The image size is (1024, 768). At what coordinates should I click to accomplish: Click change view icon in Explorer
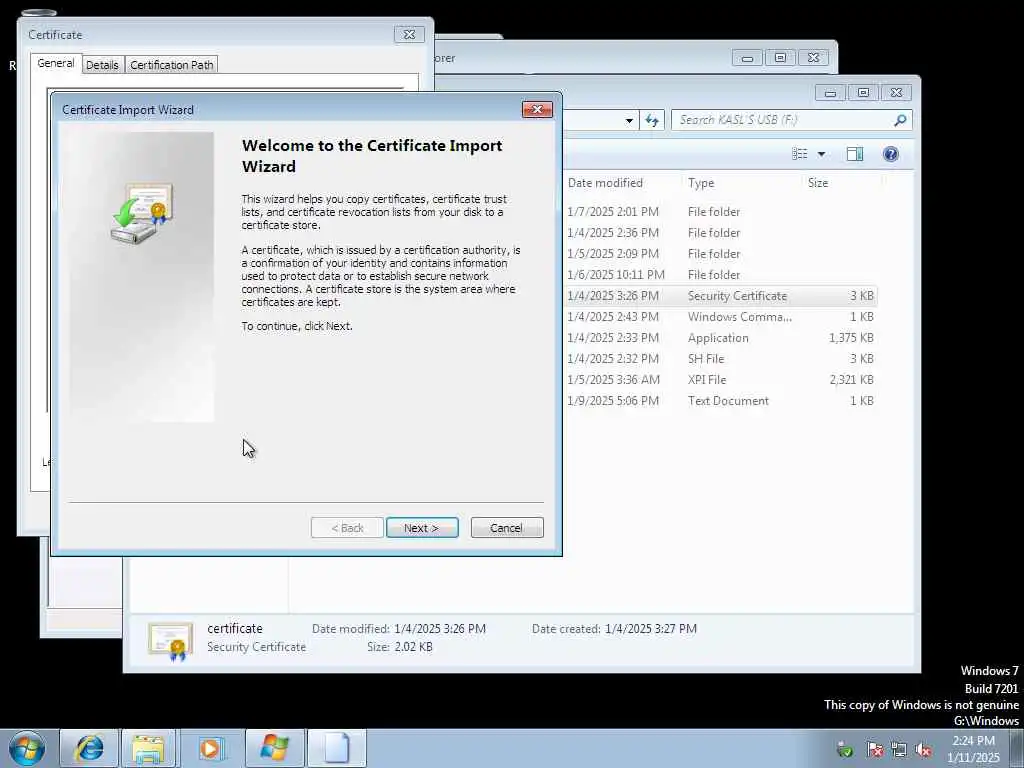pyautogui.click(x=799, y=153)
